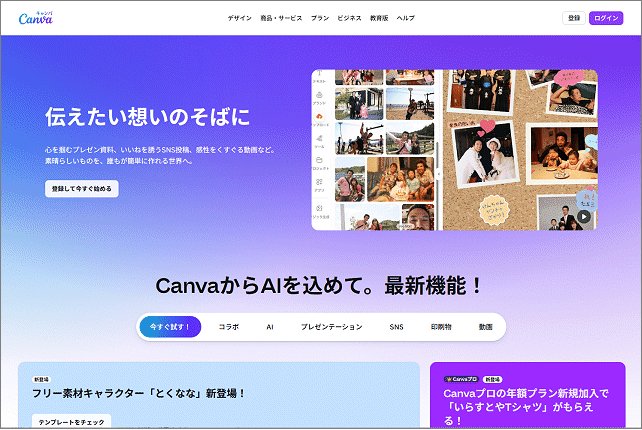
Task: Open the ヘルプ menu
Action: coord(406,18)
